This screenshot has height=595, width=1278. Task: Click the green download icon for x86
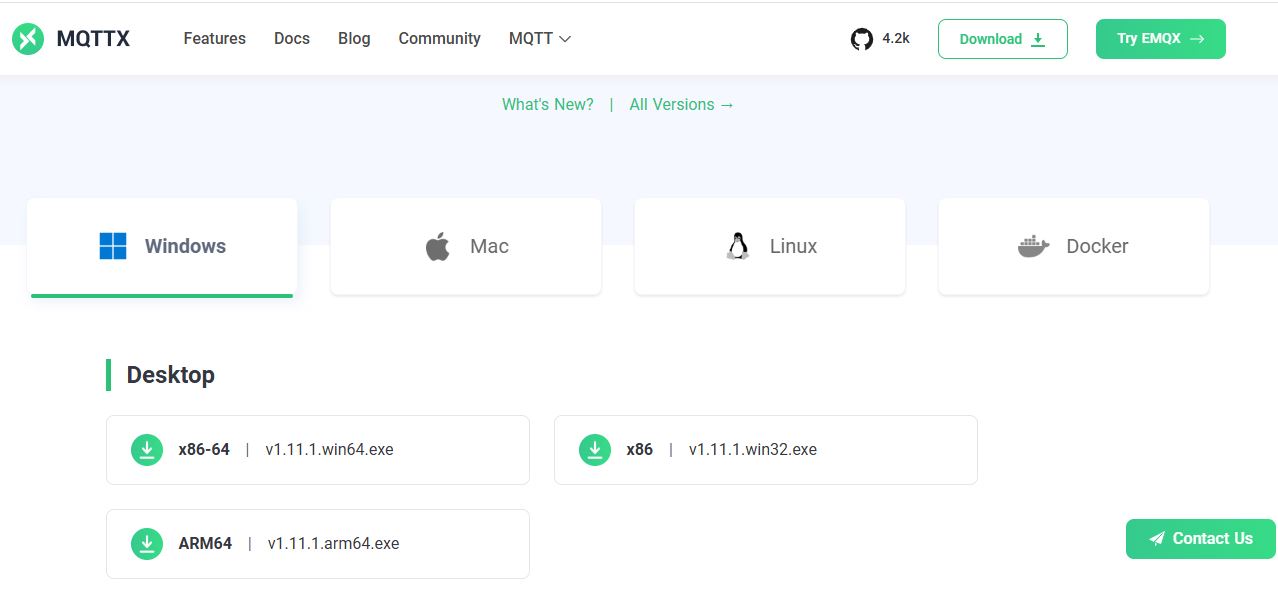(595, 450)
